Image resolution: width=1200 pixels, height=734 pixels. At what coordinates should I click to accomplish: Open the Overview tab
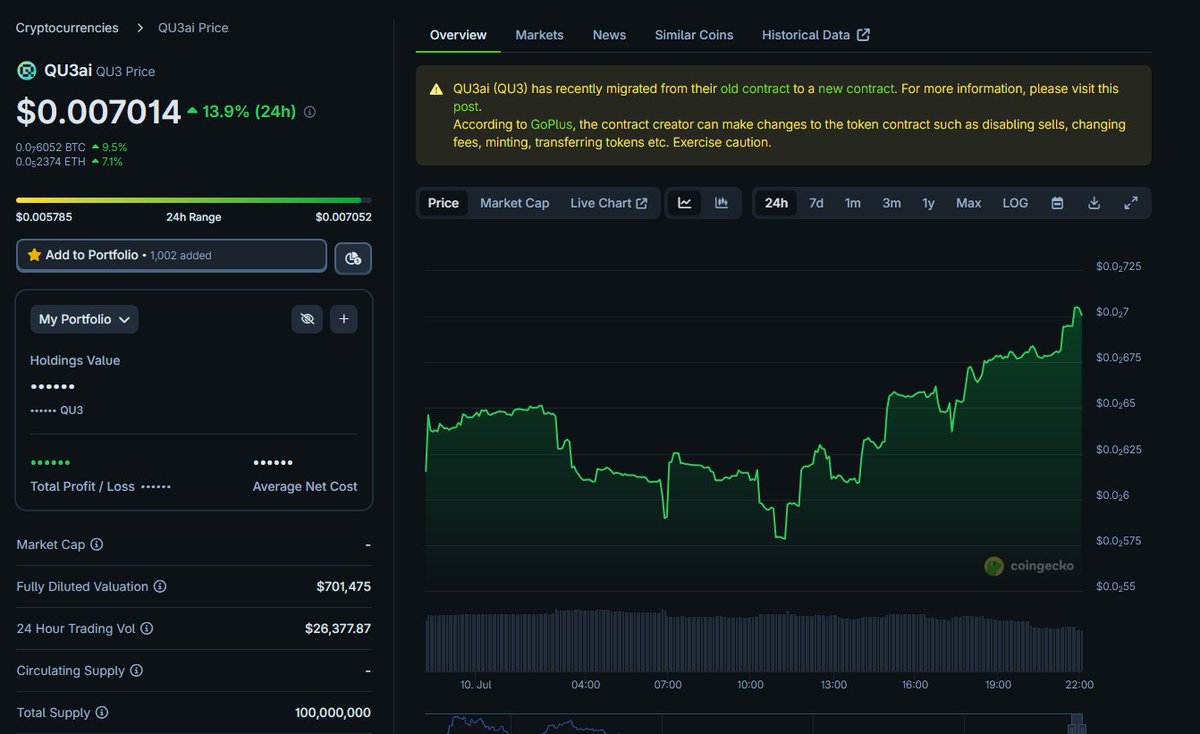point(458,35)
